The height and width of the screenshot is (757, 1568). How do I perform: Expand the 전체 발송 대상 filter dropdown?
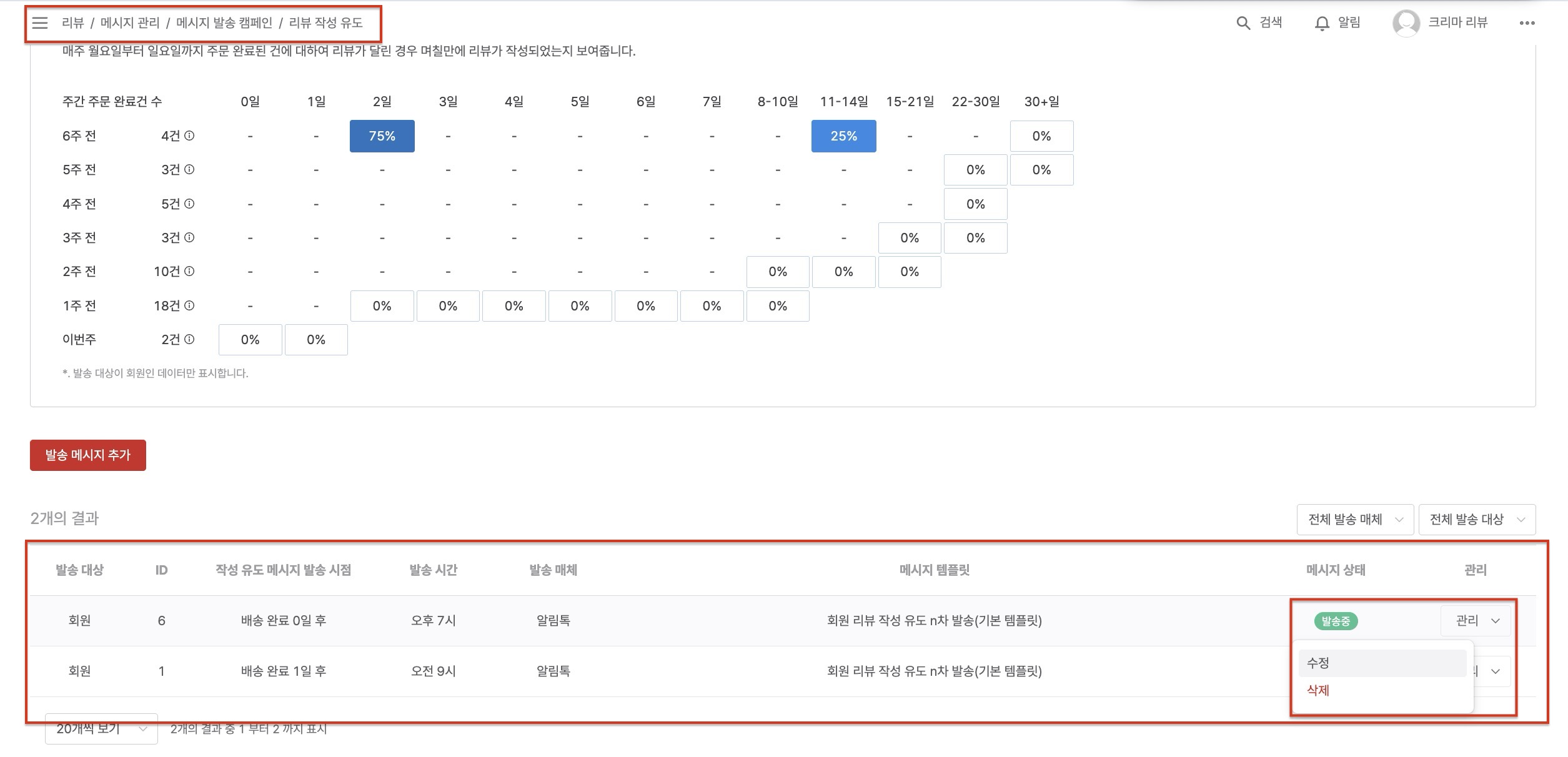pos(1476,519)
